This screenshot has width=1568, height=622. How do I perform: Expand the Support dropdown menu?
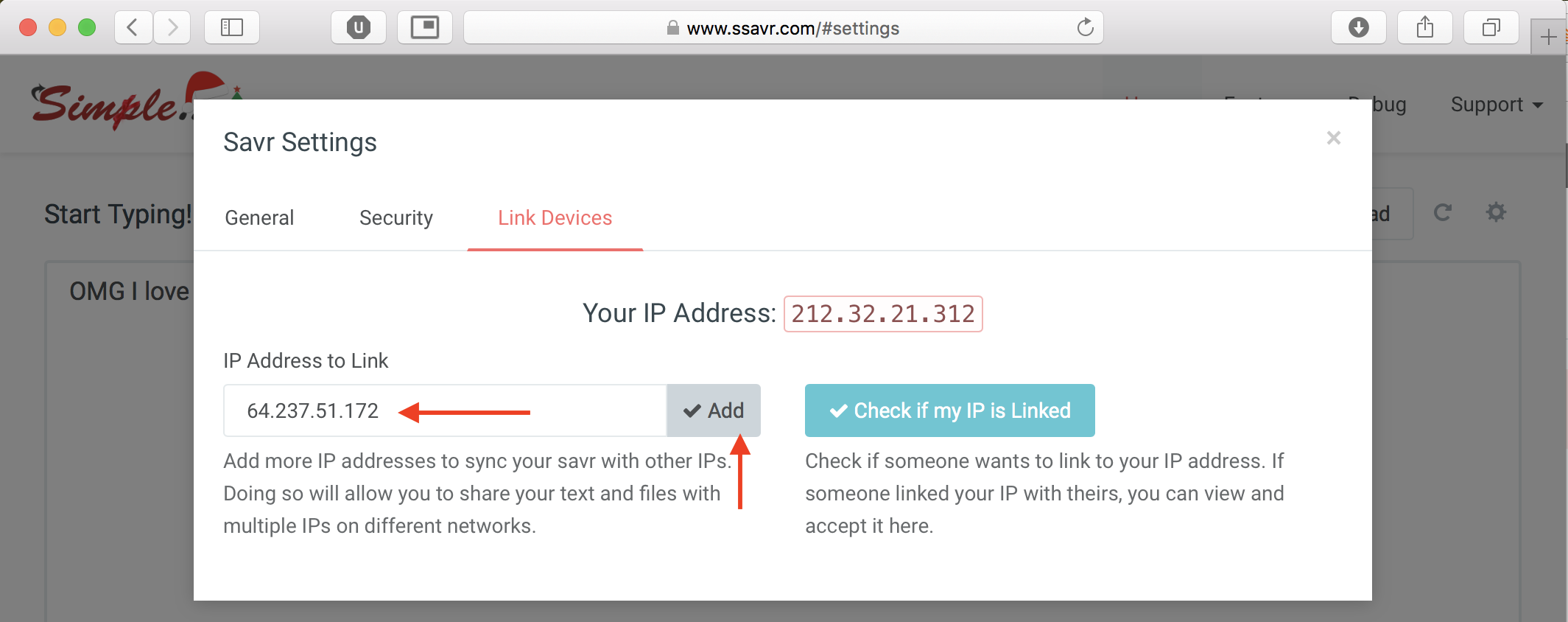click(x=1497, y=105)
